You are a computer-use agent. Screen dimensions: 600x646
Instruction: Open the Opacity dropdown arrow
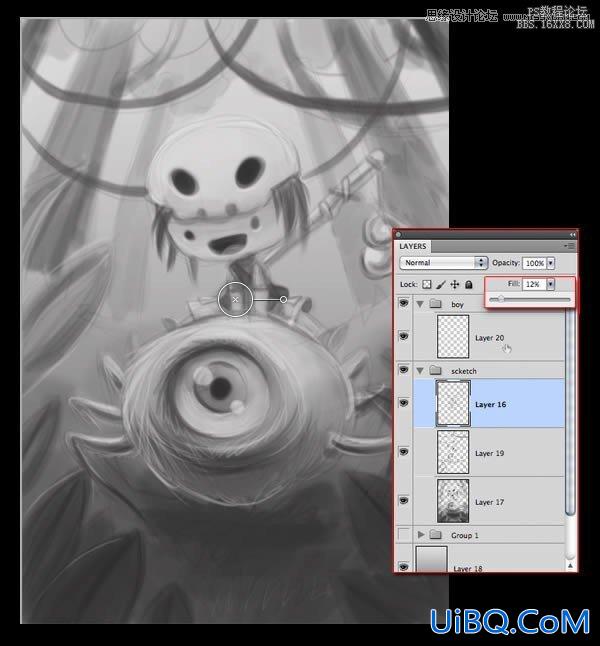[551, 263]
